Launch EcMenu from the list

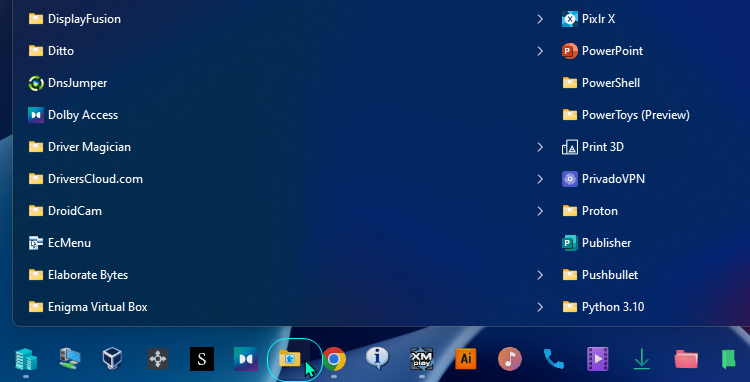pyautogui.click(x=60, y=243)
